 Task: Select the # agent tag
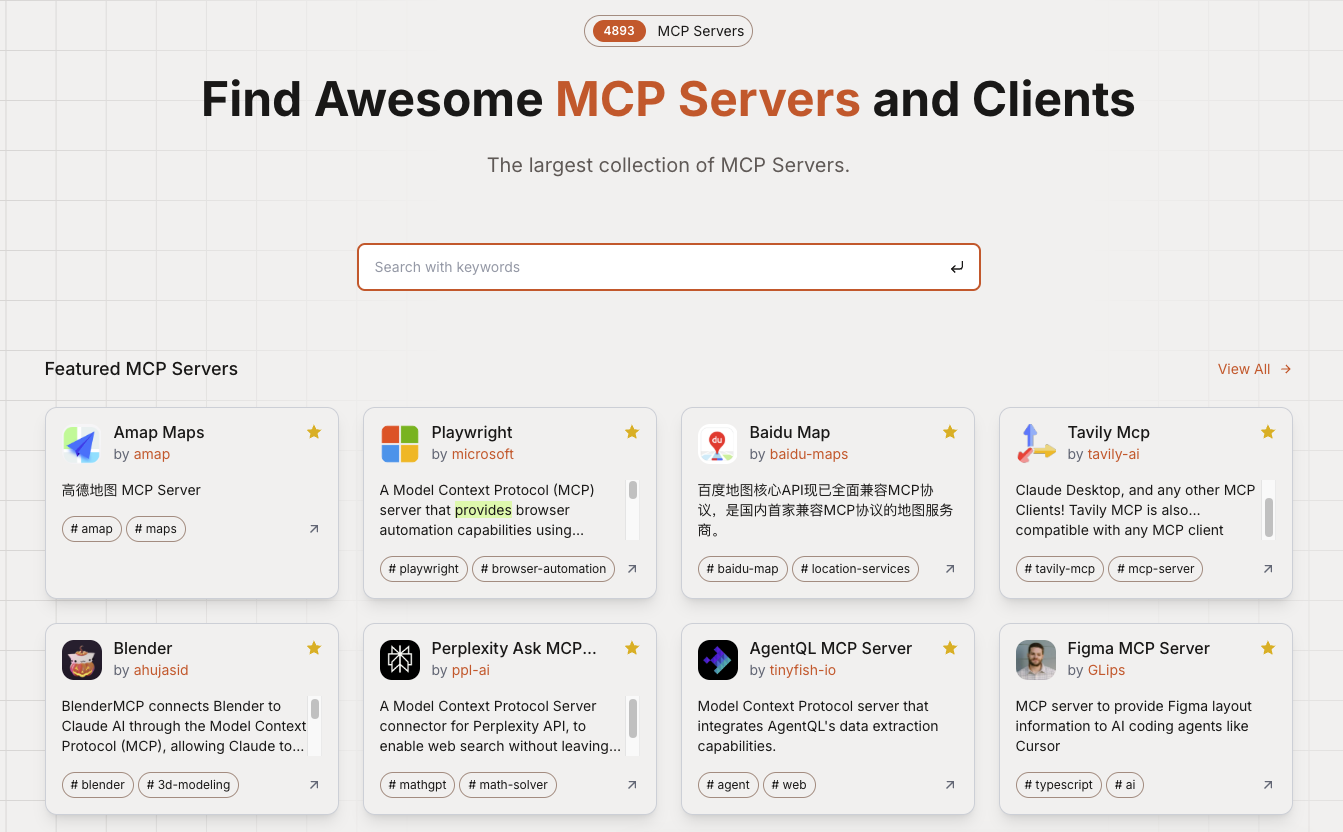point(729,785)
